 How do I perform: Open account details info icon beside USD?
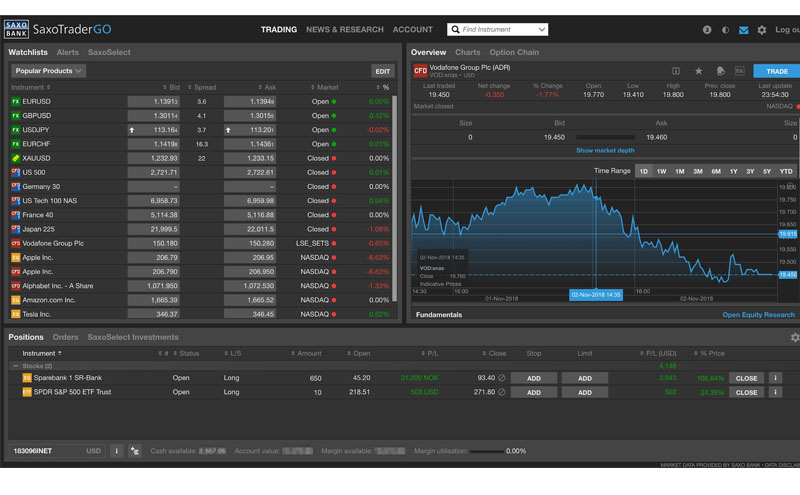116,451
